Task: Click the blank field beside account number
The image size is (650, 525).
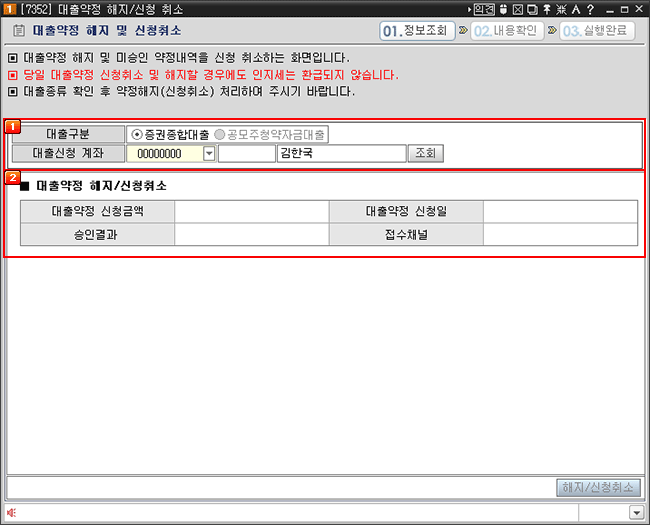Action: tap(246, 154)
